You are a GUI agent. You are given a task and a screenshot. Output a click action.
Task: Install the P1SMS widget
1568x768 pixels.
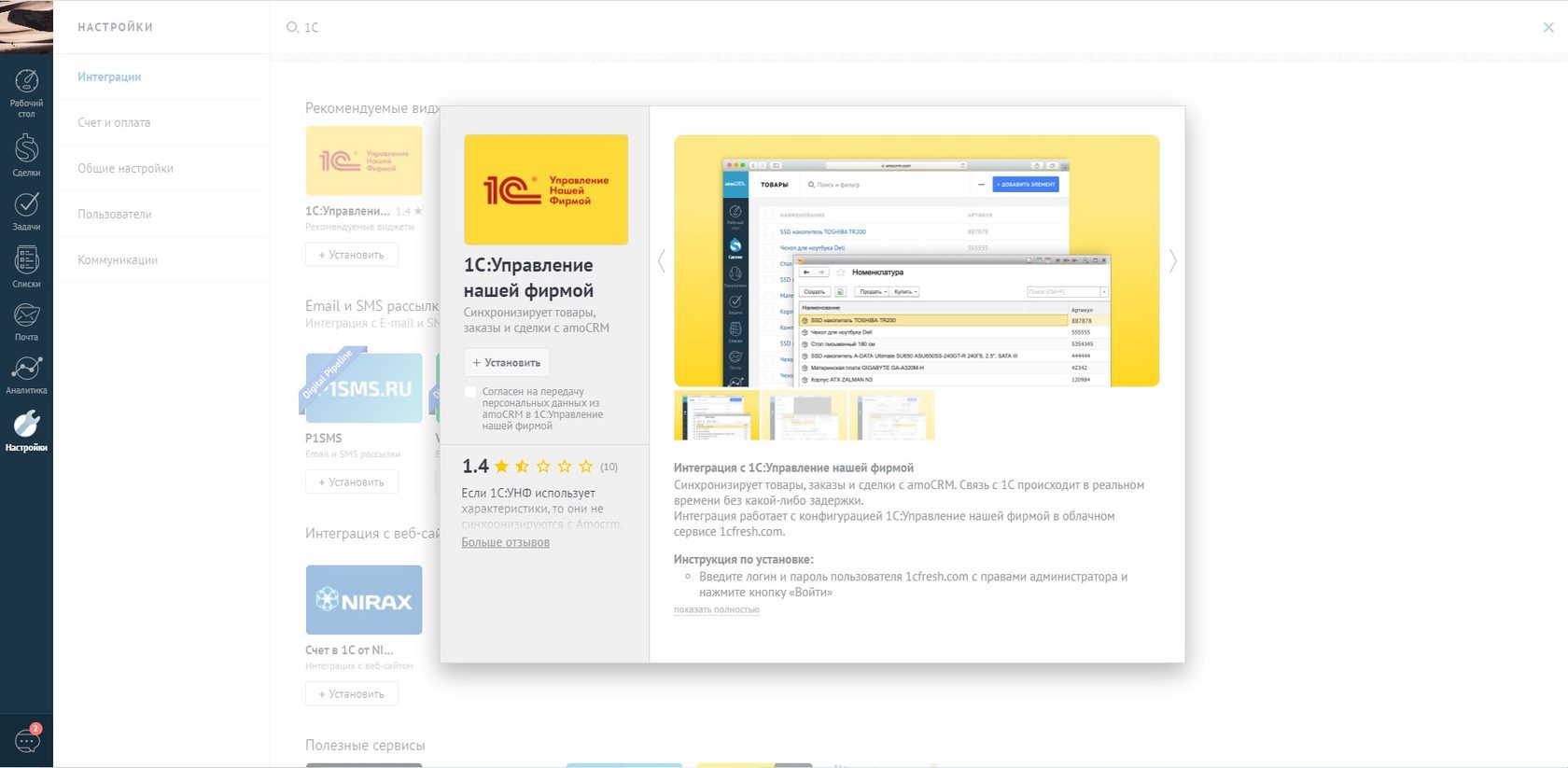click(352, 482)
